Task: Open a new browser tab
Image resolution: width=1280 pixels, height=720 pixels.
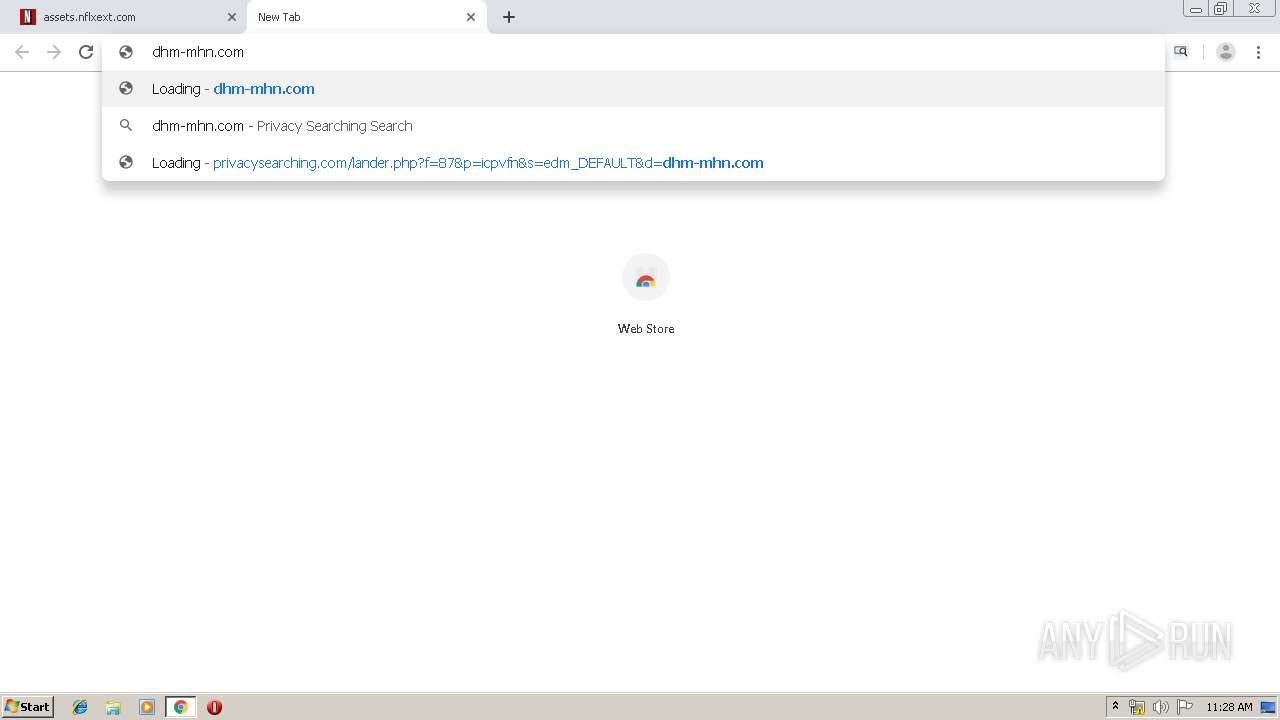Action: (509, 17)
